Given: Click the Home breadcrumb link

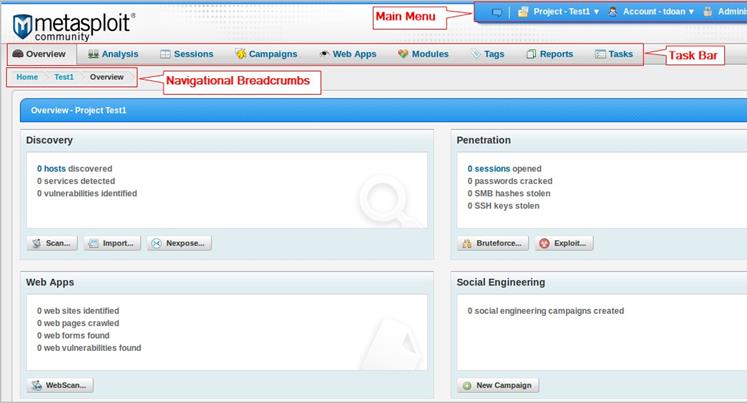Looking at the screenshot, I should [x=27, y=77].
